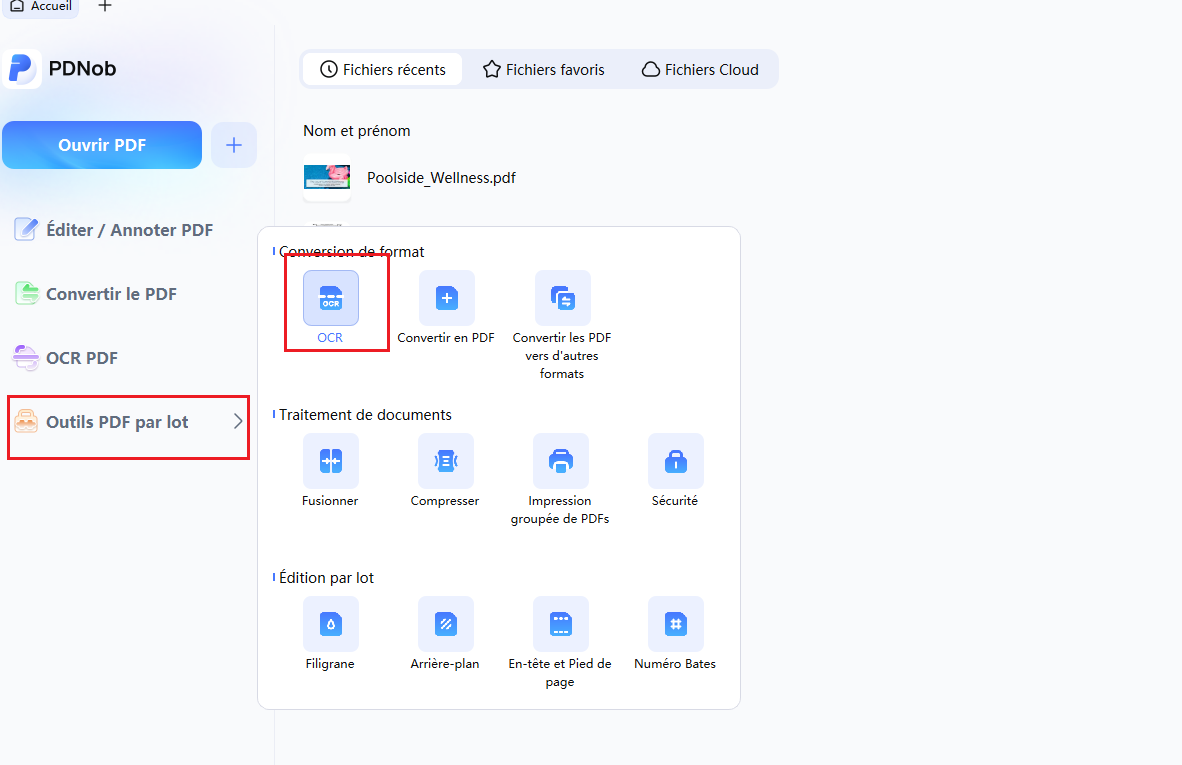Switch to the Fichiers favoris tab
This screenshot has width=1182, height=765.
coord(544,69)
